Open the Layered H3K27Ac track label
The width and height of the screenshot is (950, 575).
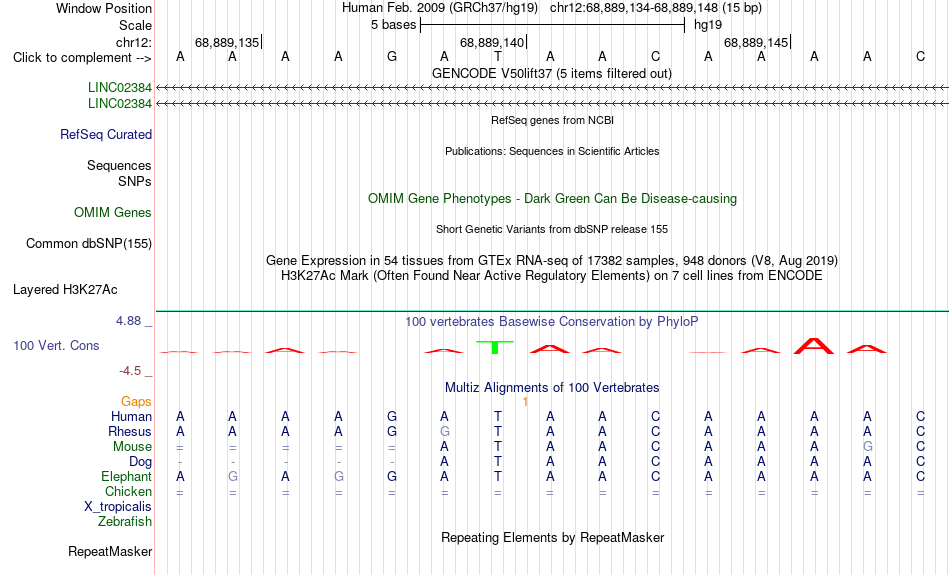coord(65,290)
